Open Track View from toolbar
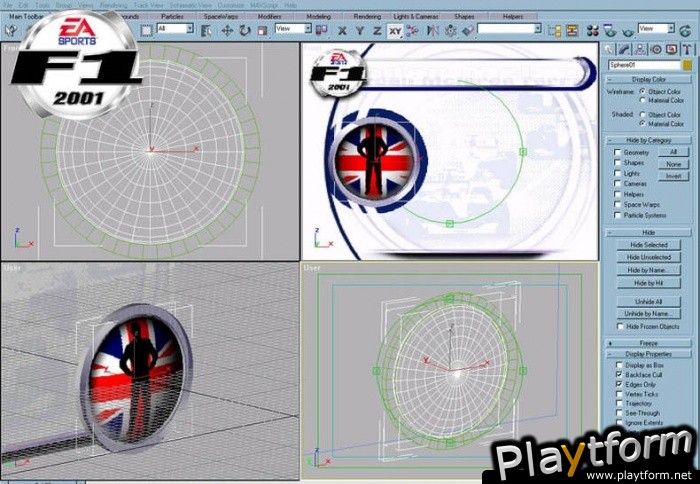The image size is (700, 484). point(554,30)
